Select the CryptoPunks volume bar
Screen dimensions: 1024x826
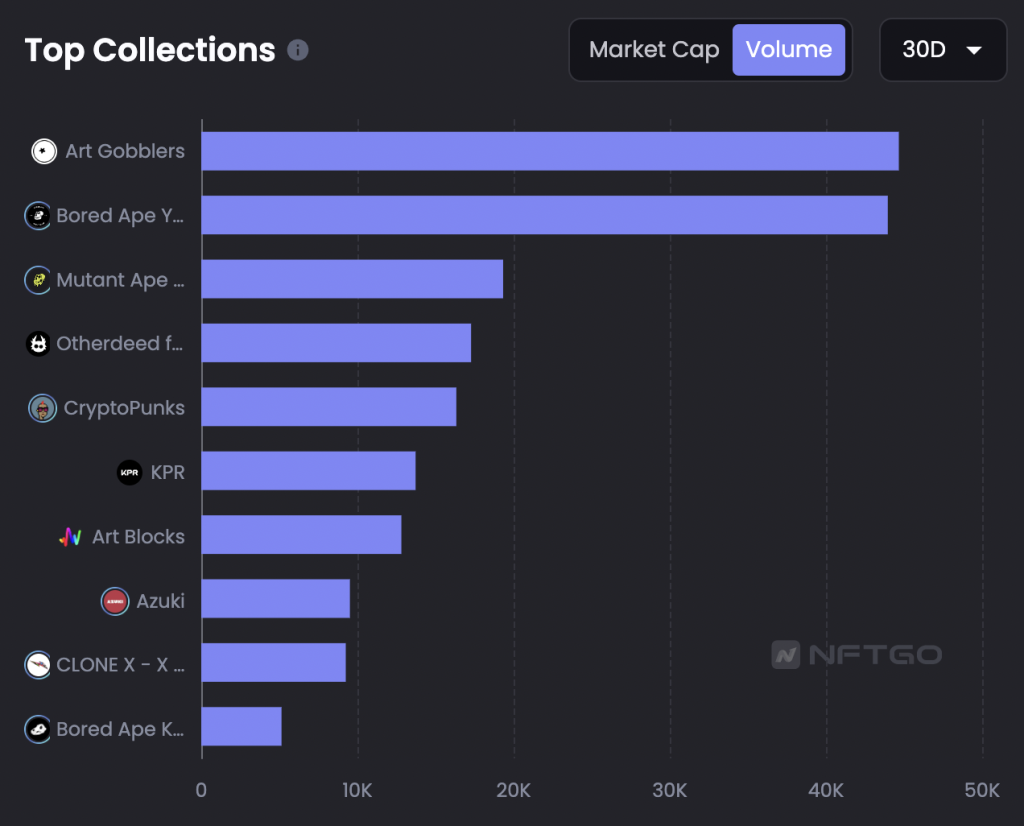pos(329,407)
